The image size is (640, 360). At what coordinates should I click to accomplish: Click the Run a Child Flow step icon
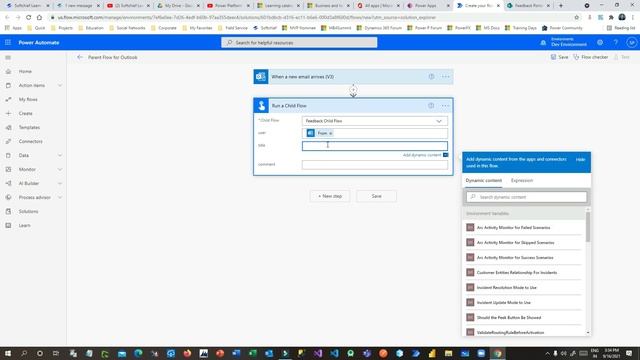tap(261, 106)
